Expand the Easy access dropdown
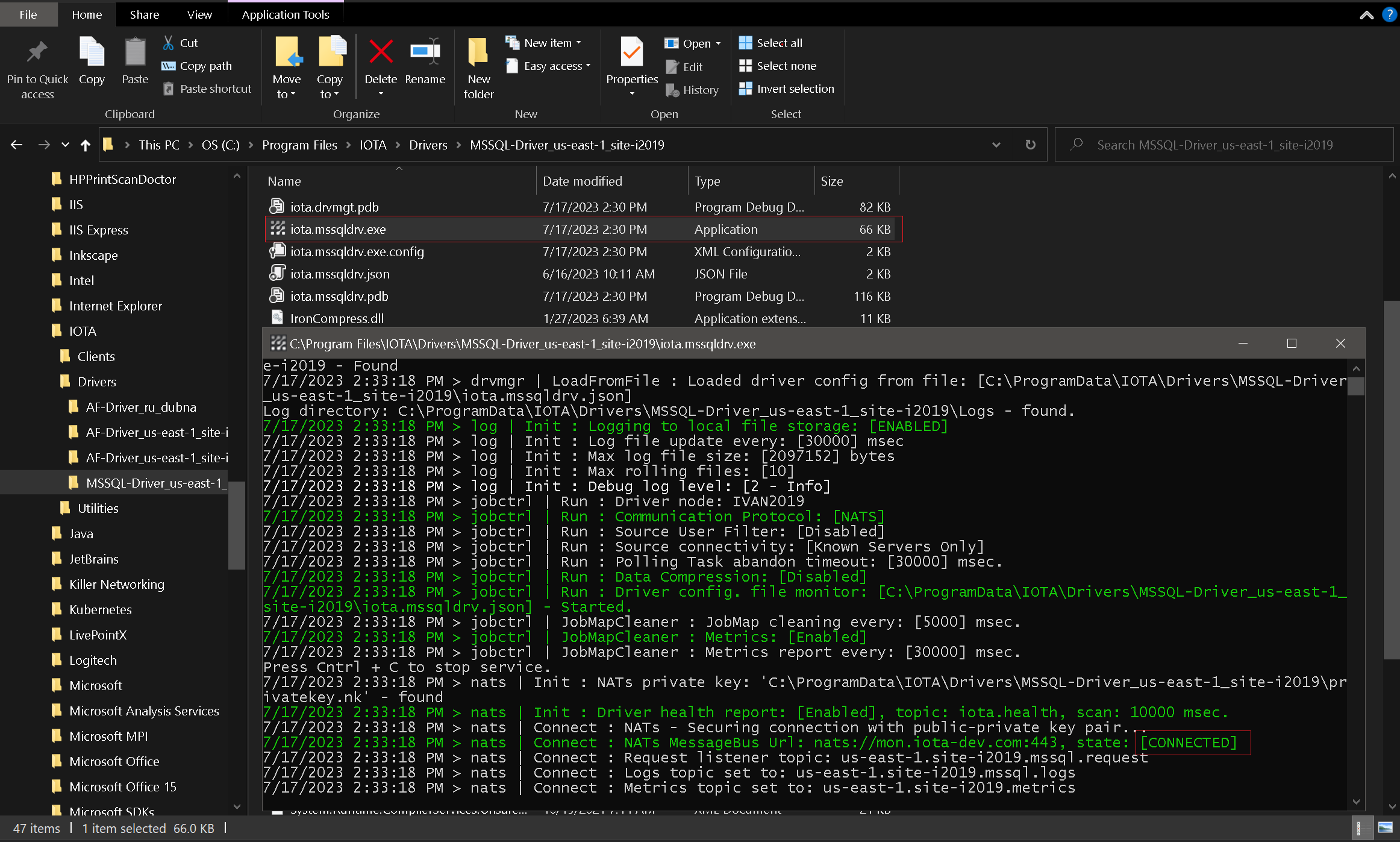This screenshot has width=1400, height=842. click(x=589, y=66)
